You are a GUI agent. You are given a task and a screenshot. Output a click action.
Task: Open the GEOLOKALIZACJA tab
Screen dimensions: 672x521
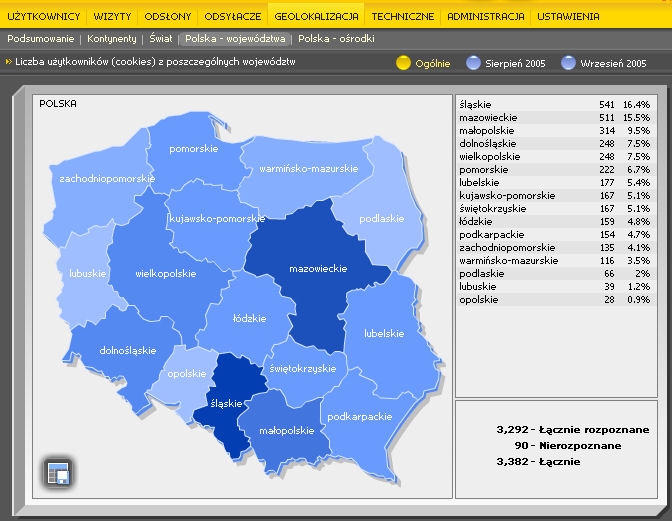pyautogui.click(x=316, y=17)
